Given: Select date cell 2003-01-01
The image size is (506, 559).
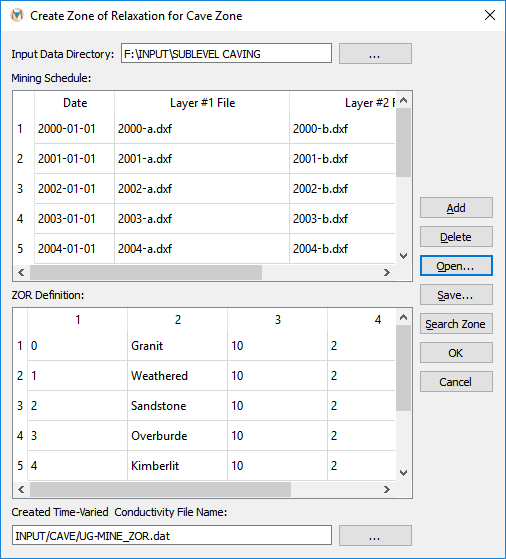Looking at the screenshot, I should click(75, 219).
